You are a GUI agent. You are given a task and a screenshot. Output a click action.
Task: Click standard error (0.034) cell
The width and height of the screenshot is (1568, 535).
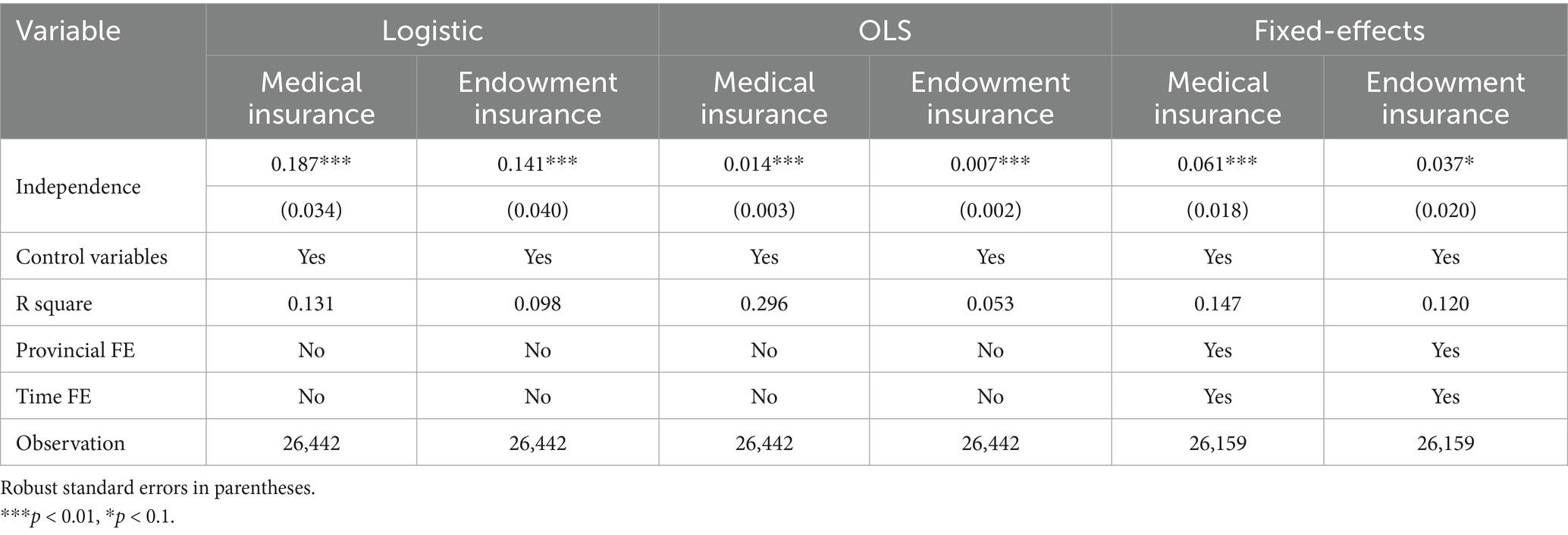click(312, 209)
